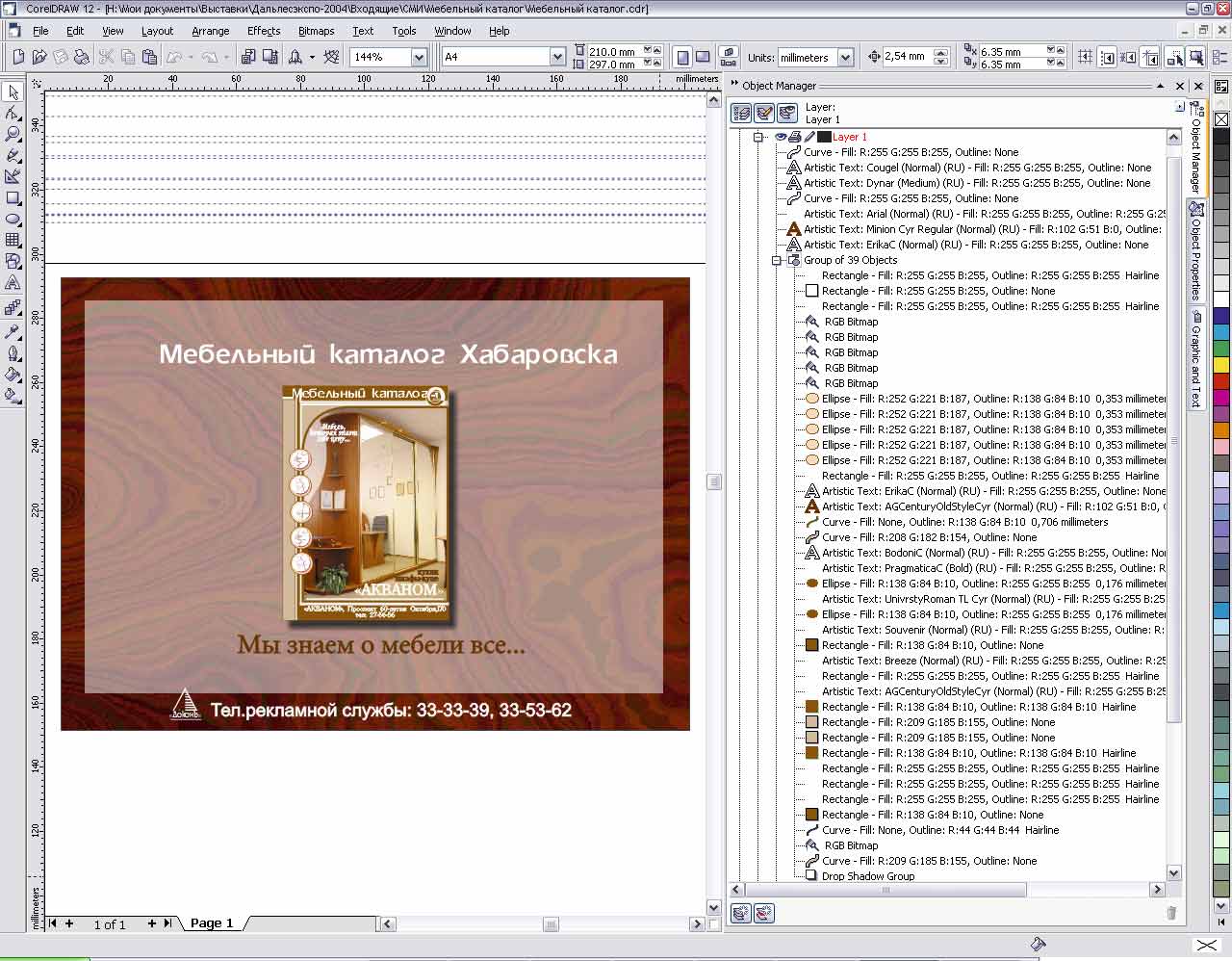The width and height of the screenshot is (1232, 961).
Task: Open the Object Properties docker tab
Action: pyautogui.click(x=1196, y=251)
